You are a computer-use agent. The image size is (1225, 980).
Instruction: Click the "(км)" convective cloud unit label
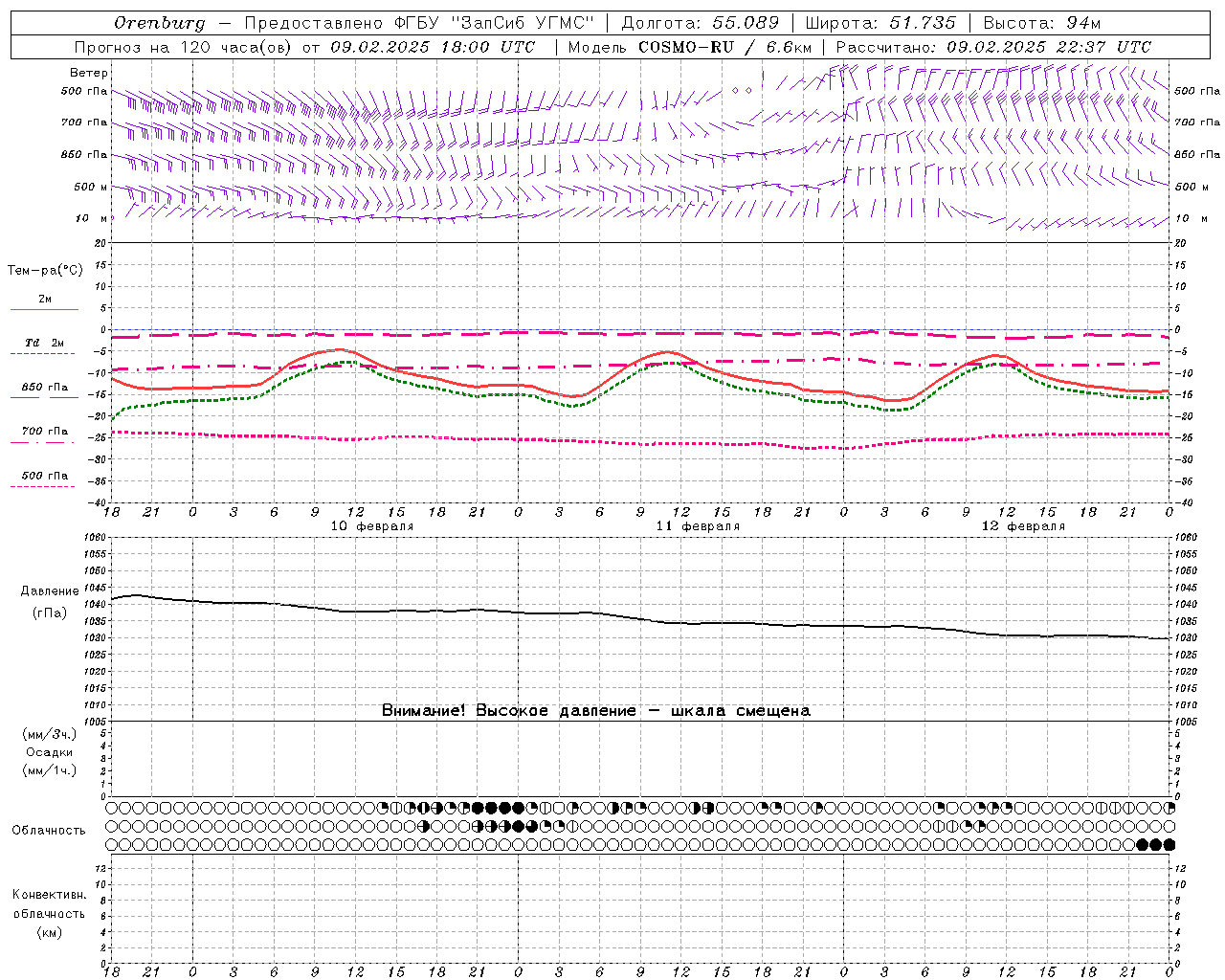click(50, 932)
